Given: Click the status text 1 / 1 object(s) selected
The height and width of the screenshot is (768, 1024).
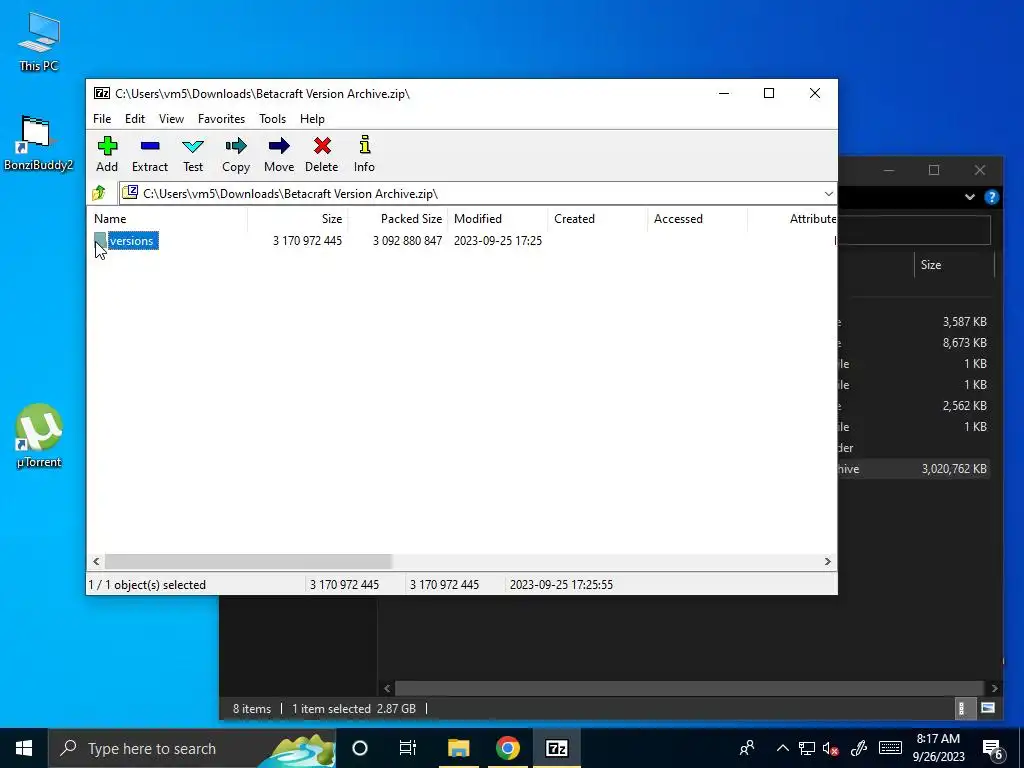Looking at the screenshot, I should [147, 585].
